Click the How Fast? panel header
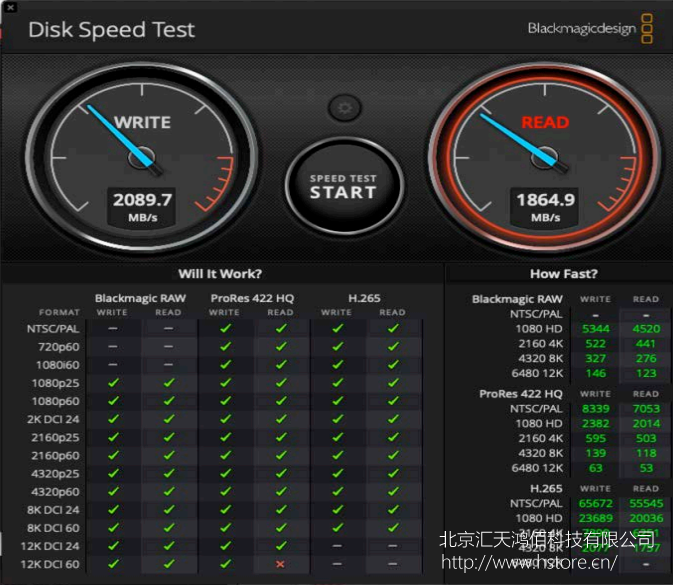673x585 pixels. (x=564, y=273)
